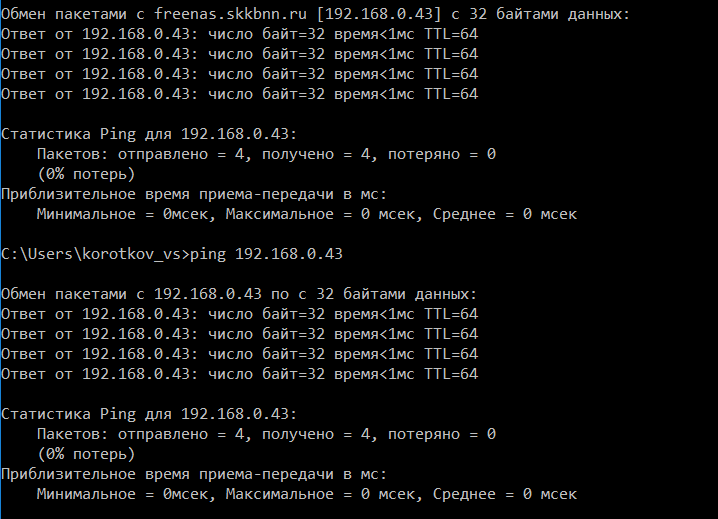Click "(0% потерь)" in the upper statistics

tap(86, 174)
